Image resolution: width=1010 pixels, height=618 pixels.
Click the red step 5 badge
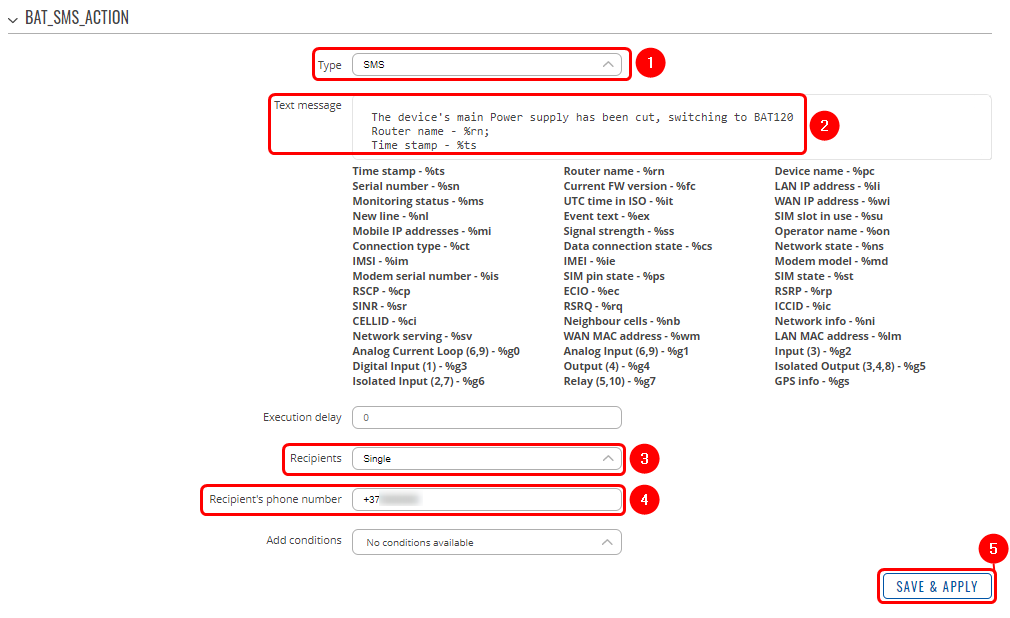point(992,548)
